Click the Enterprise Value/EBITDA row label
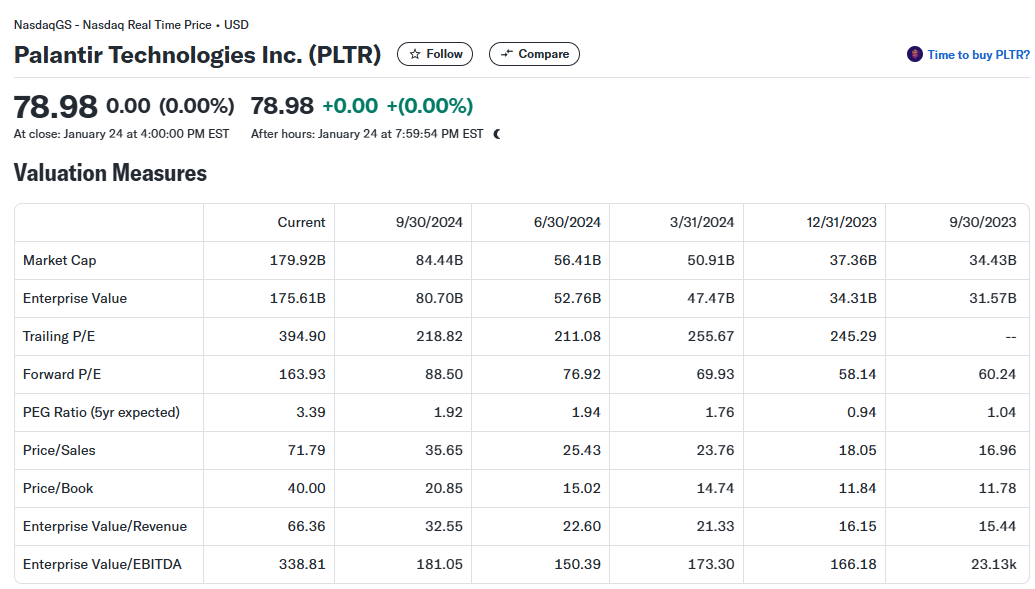 pyautogui.click(x=102, y=565)
